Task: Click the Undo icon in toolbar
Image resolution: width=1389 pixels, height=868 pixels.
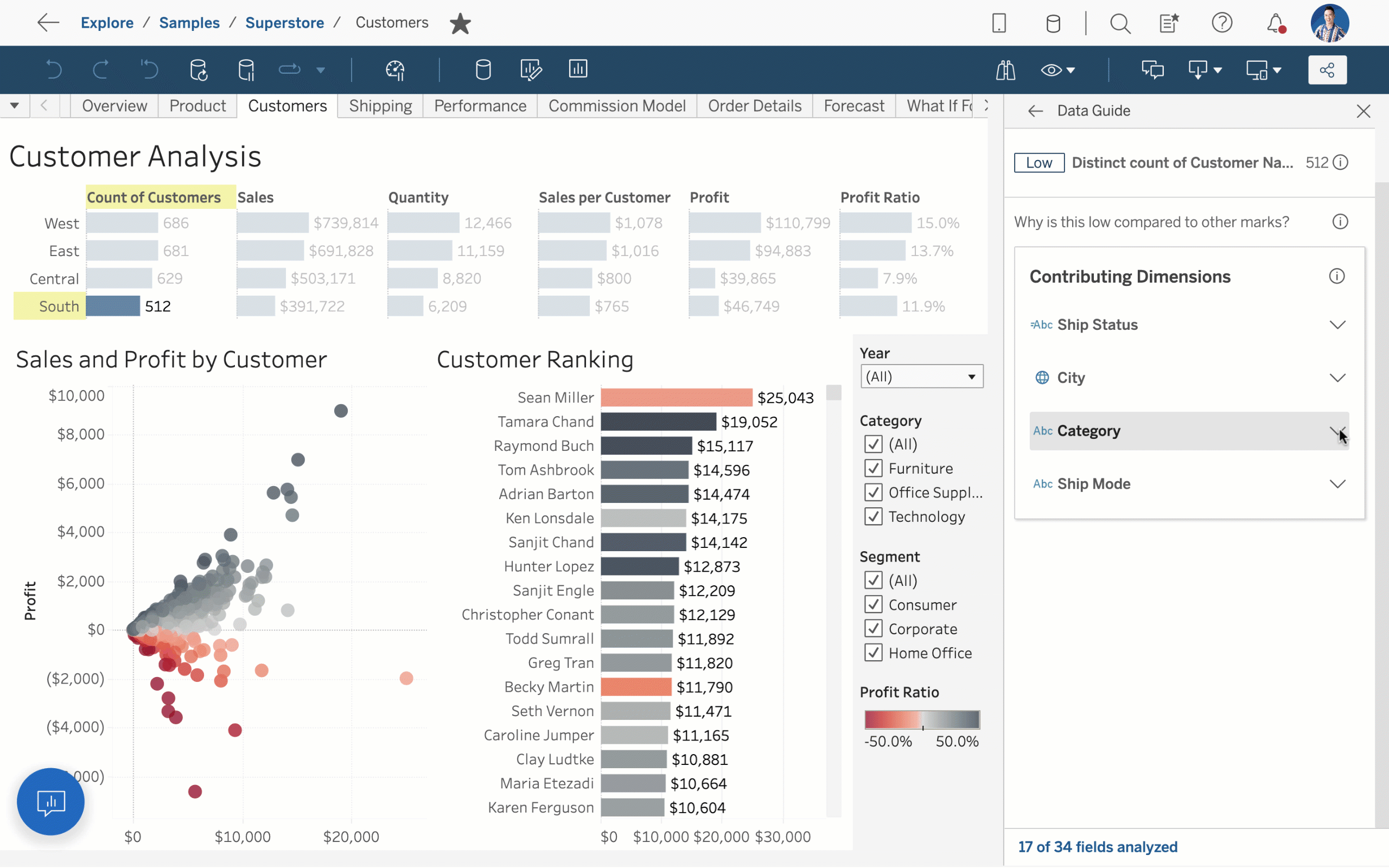Action: [55, 69]
